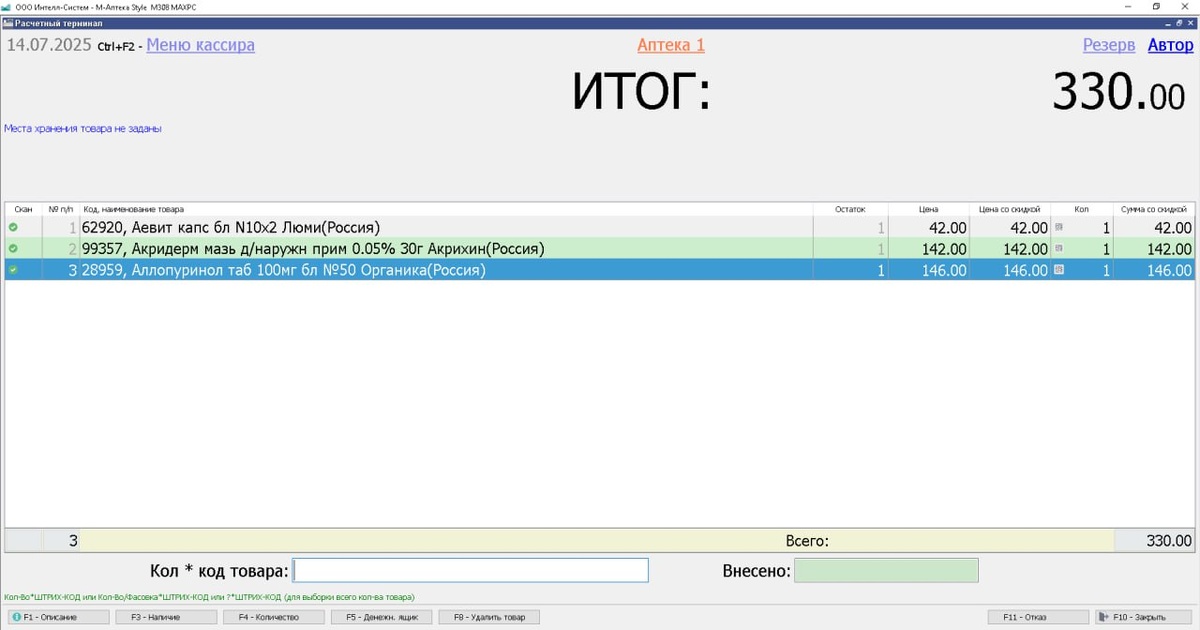1200x630 pixels.
Task: Click the scan status icon for Аевит row
Action: coord(13,228)
